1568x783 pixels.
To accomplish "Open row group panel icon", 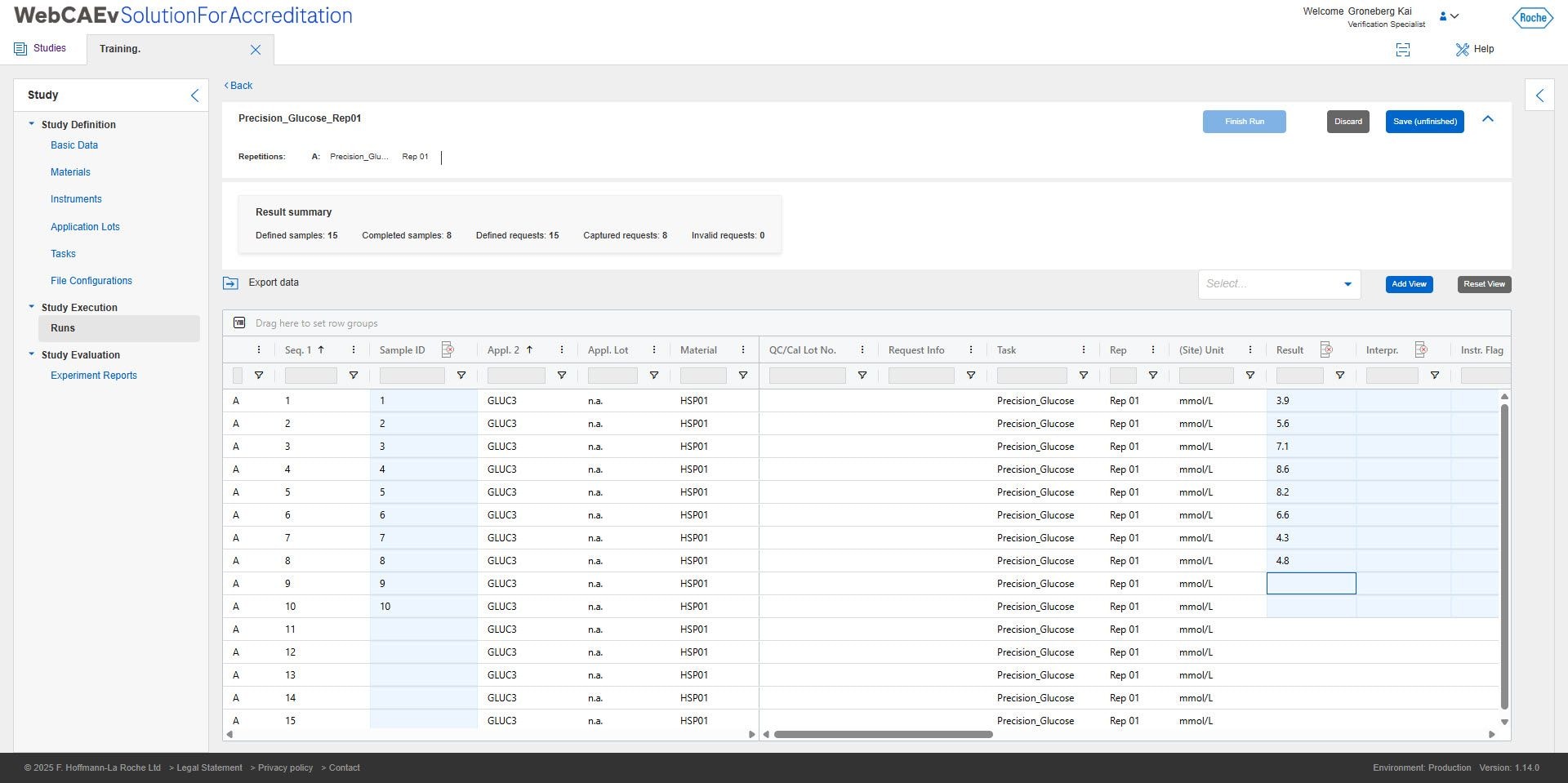I will (x=239, y=323).
